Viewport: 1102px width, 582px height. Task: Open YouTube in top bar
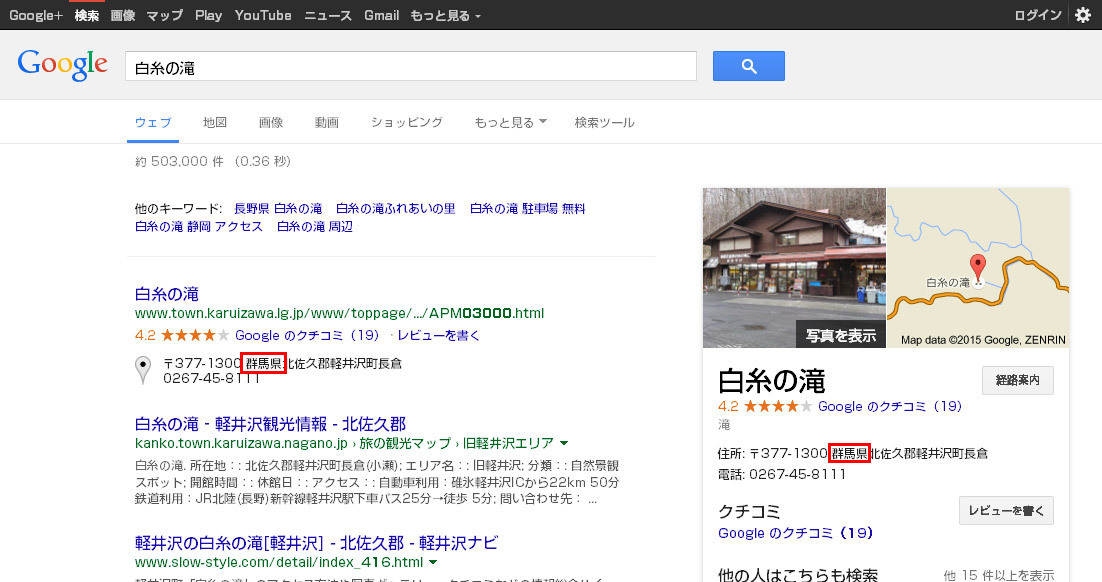(263, 15)
